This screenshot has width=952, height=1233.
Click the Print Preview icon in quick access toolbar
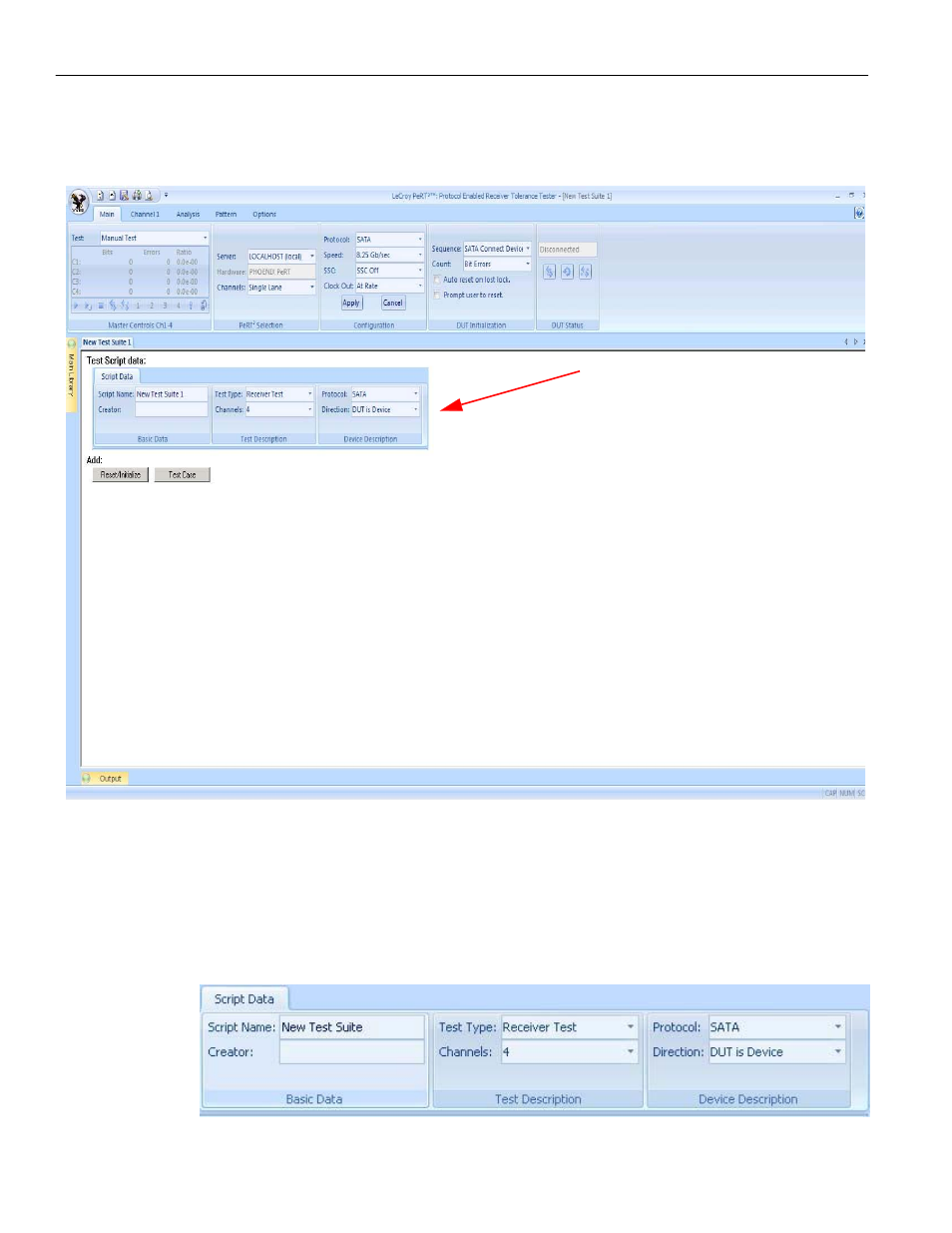coord(149,196)
